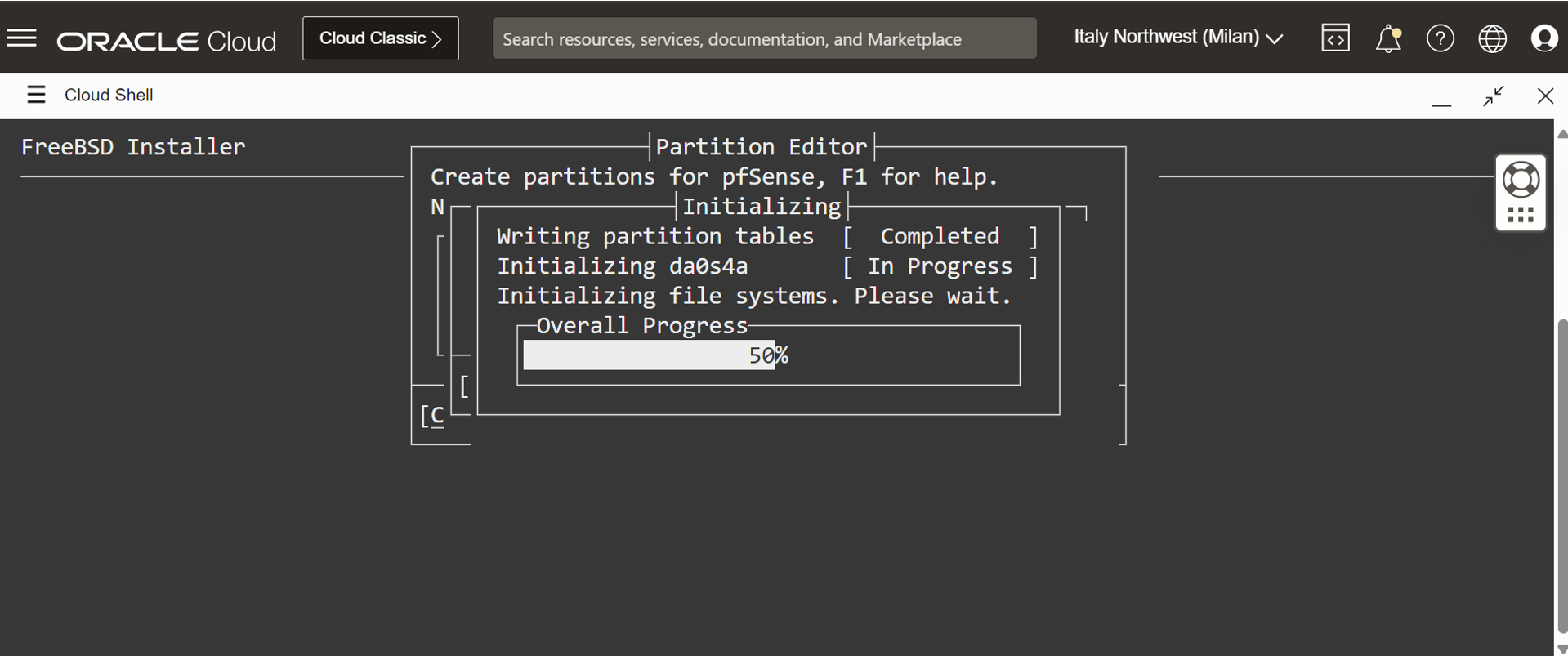The width and height of the screenshot is (1568, 656).
Task: Click the 'Overall Progress' label
Action: [x=642, y=326]
